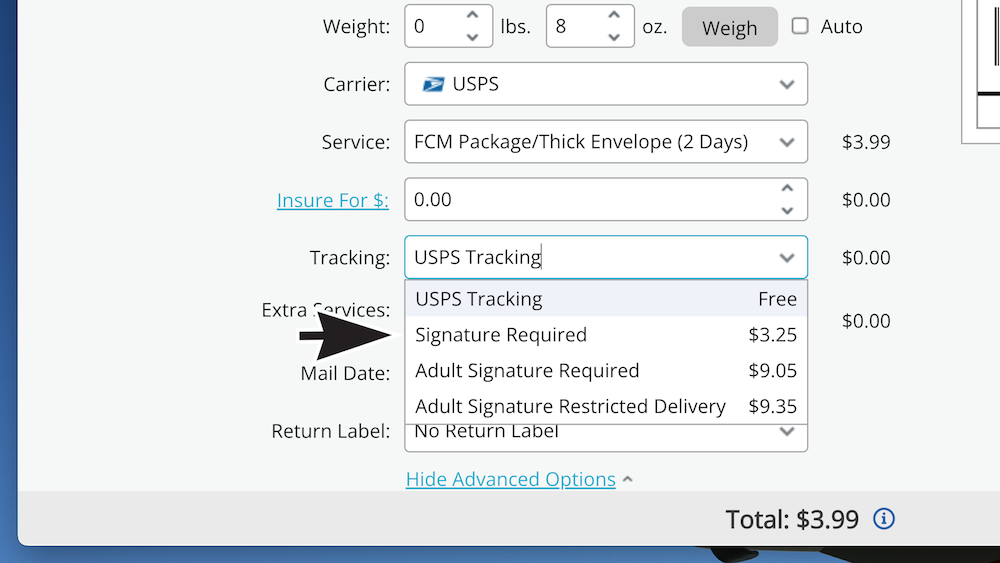Open the Return Label dropdown

tap(787, 432)
